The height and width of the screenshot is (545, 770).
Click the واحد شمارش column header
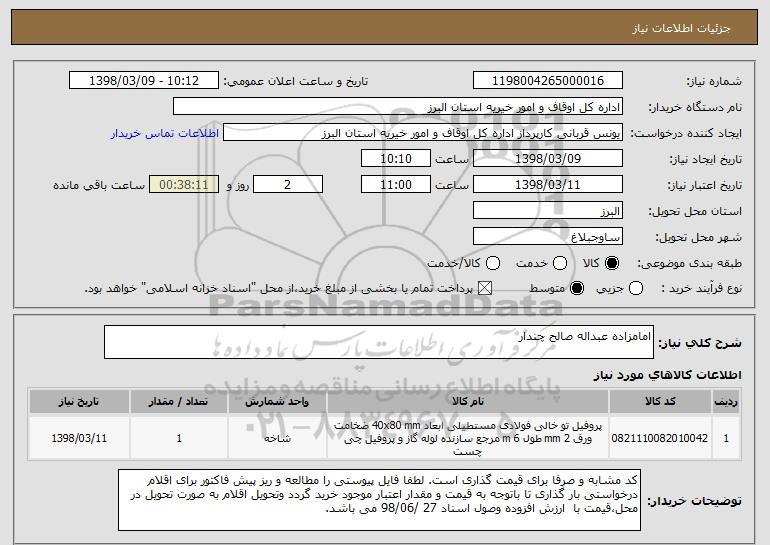point(277,402)
